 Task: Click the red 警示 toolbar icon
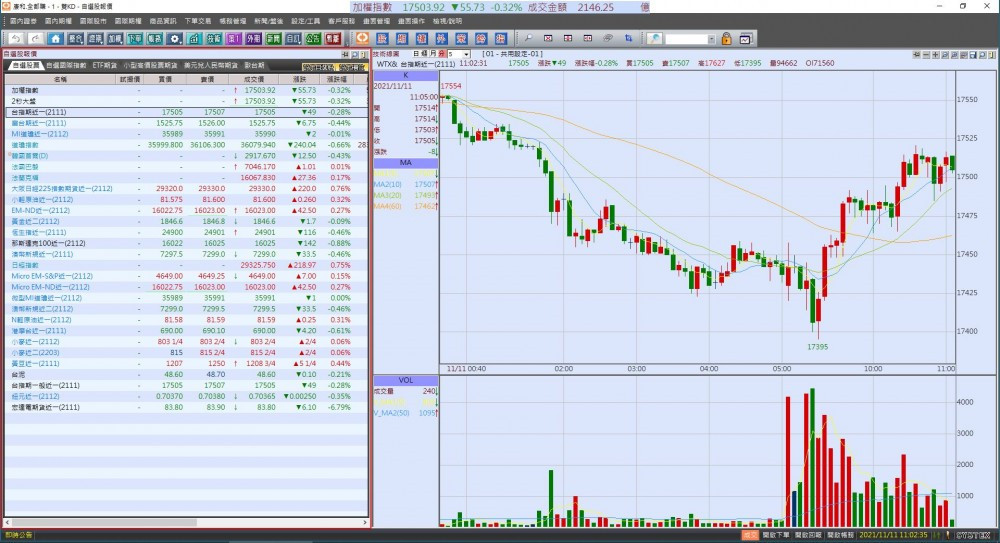(332, 38)
